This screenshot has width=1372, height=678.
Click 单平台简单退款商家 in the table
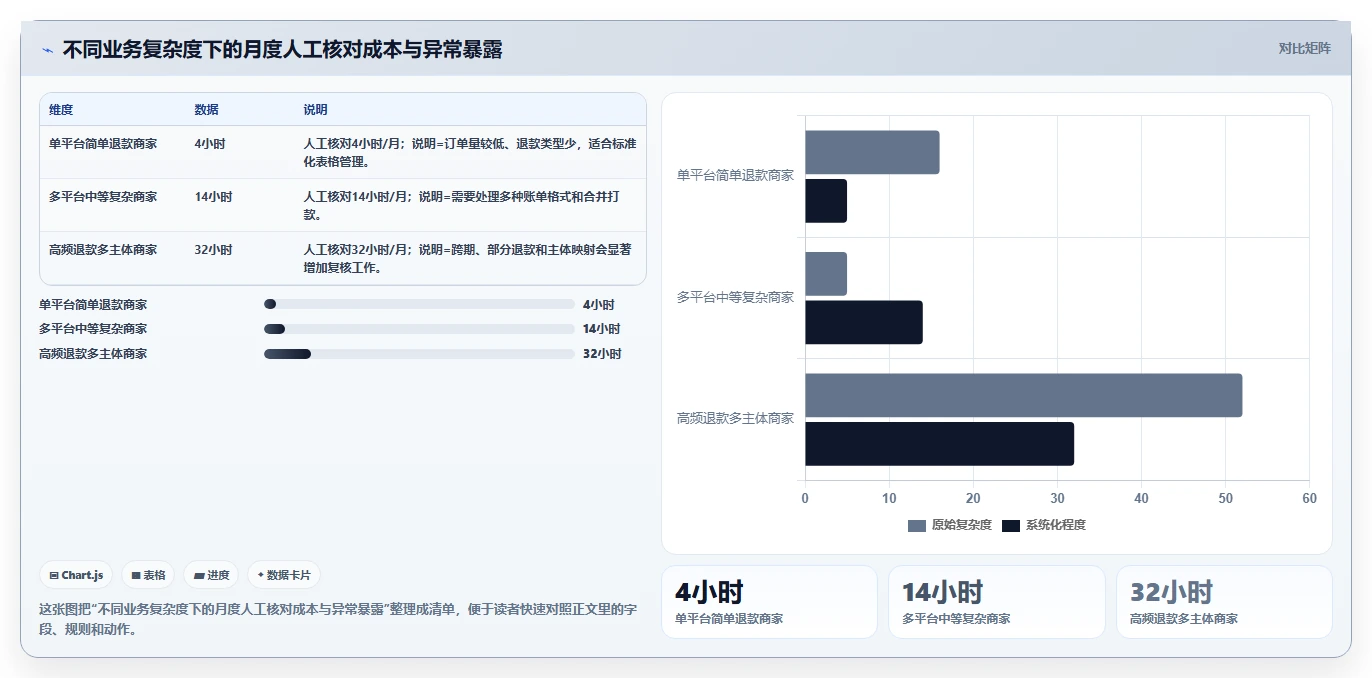(x=103, y=144)
